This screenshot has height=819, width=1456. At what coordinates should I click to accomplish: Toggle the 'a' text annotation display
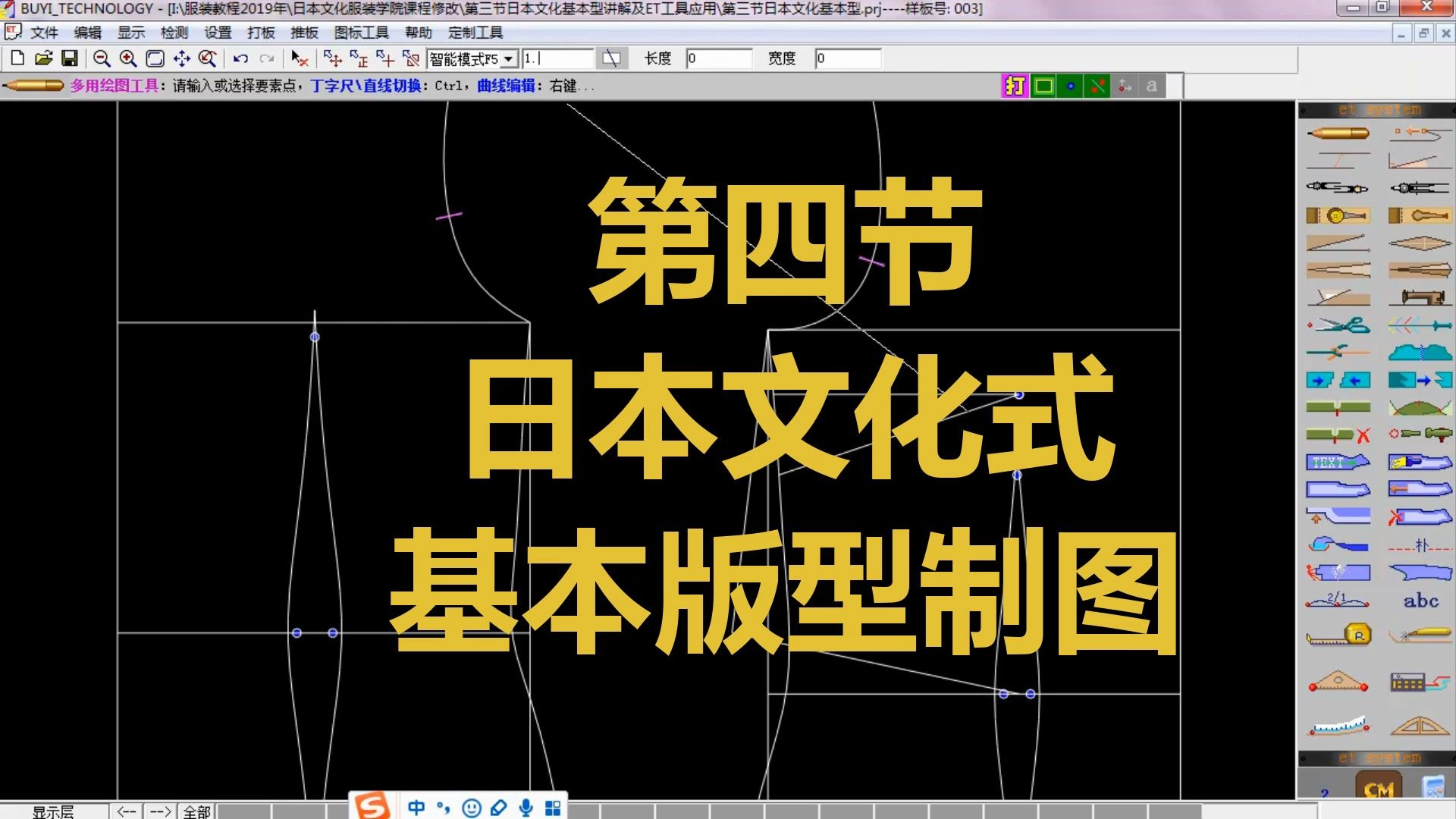click(x=1152, y=86)
